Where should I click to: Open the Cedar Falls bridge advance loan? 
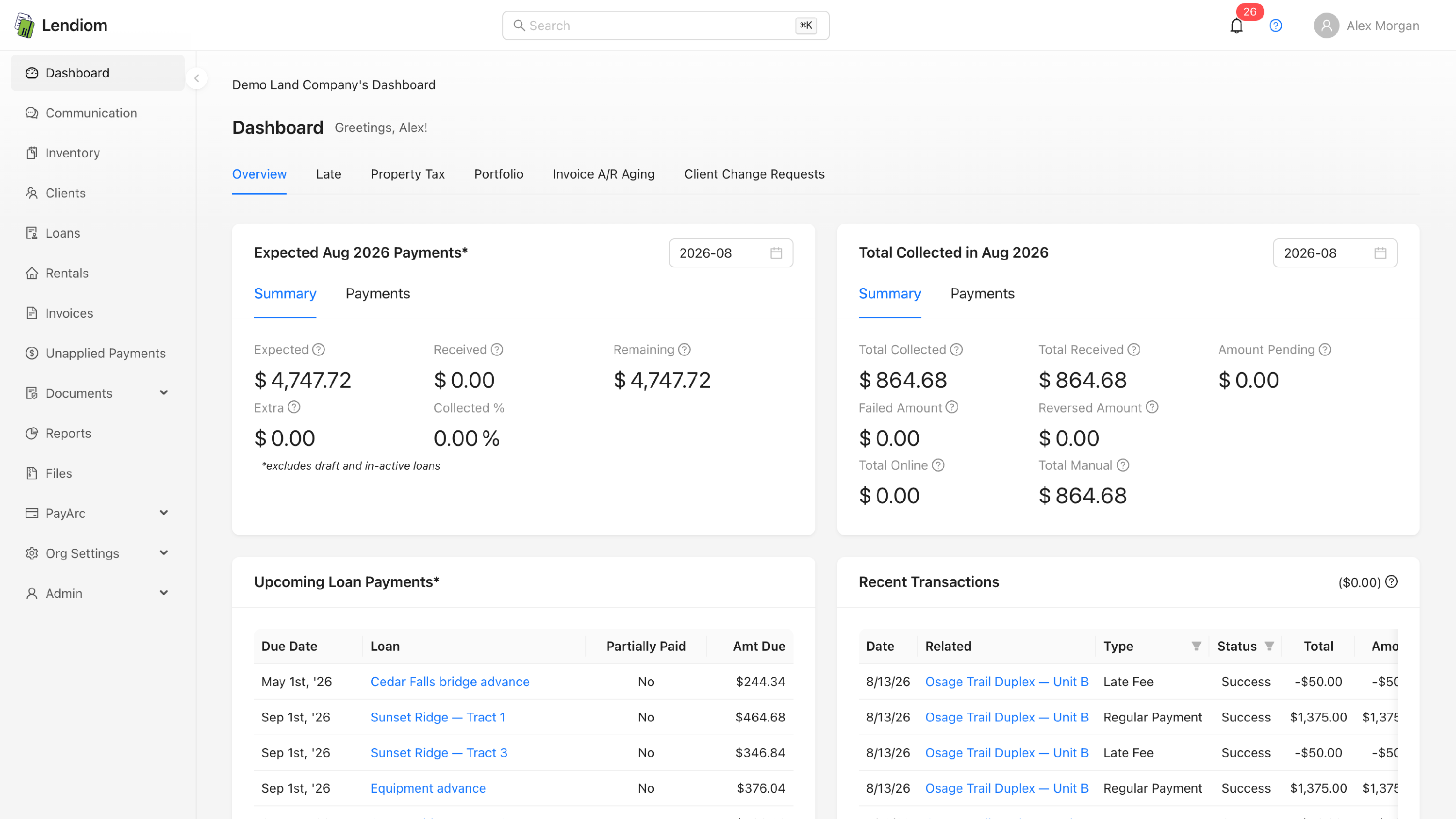(x=450, y=682)
